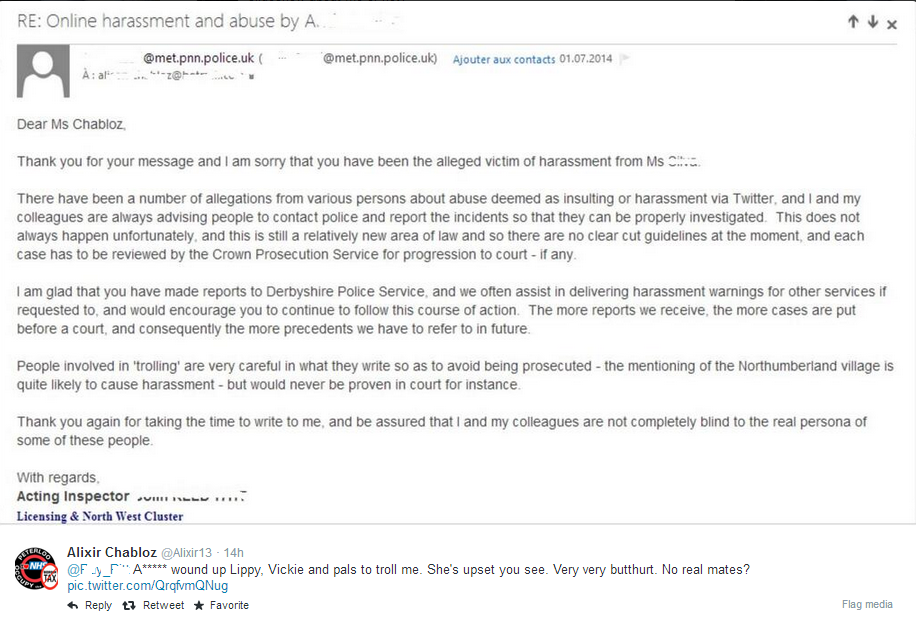Expand the recipient details arrow
916x630 pixels.
coord(251,77)
